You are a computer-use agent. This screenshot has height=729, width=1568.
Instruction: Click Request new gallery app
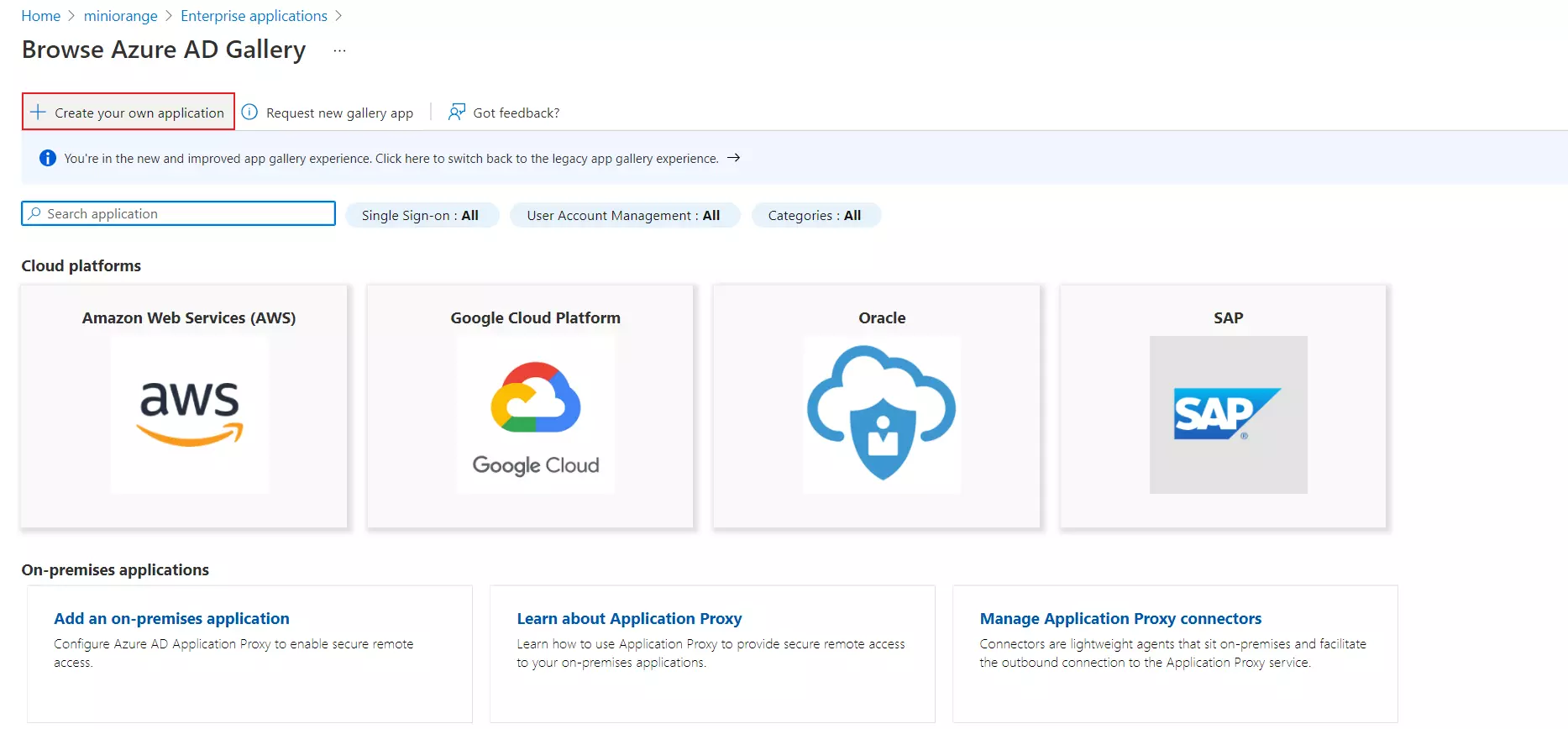coord(339,113)
